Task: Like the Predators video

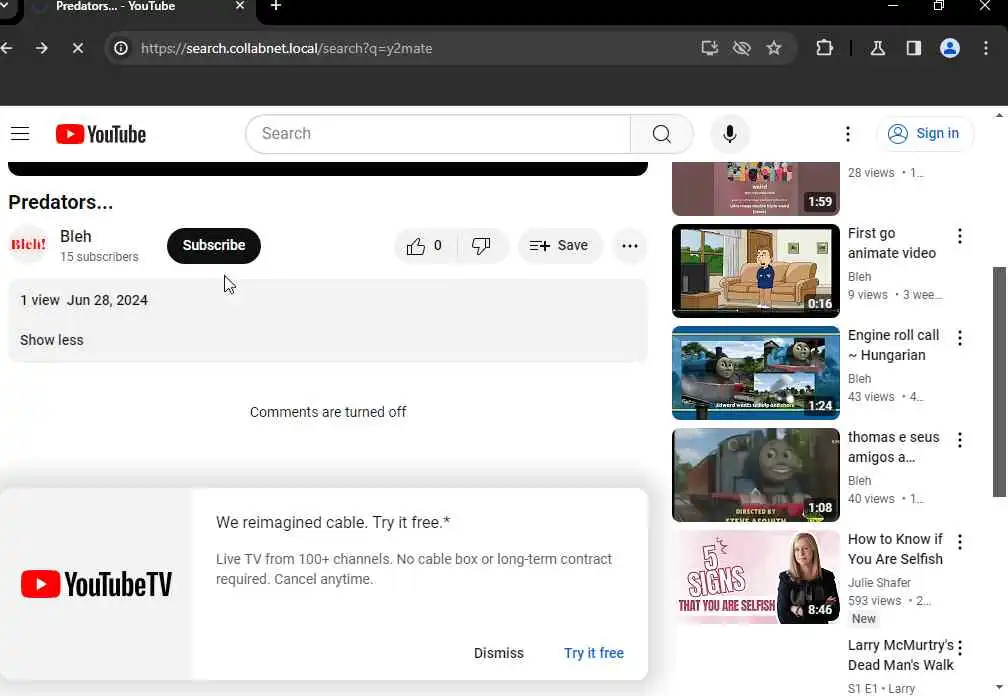Action: (x=424, y=245)
